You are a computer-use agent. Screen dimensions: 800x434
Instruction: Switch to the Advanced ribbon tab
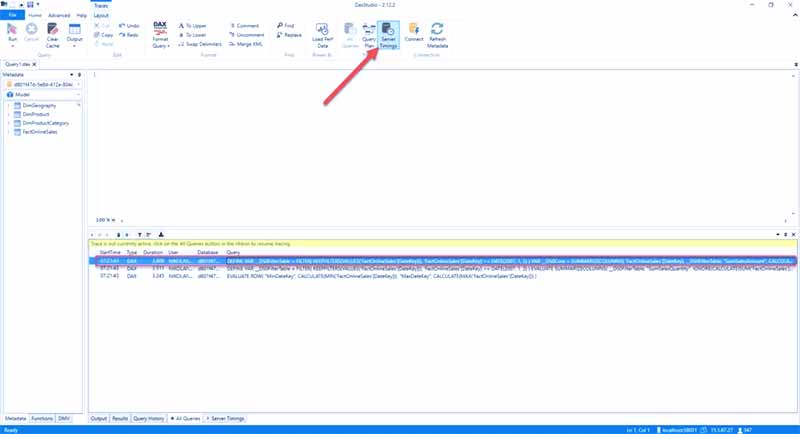click(x=59, y=15)
